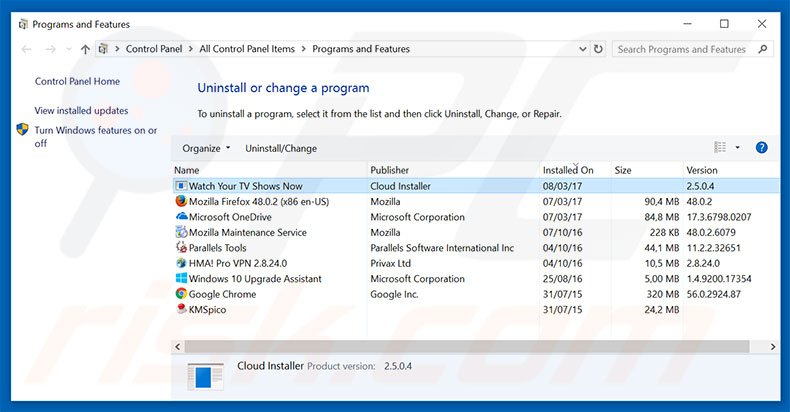Open the Help question mark icon
The image size is (790, 412).
[x=761, y=148]
